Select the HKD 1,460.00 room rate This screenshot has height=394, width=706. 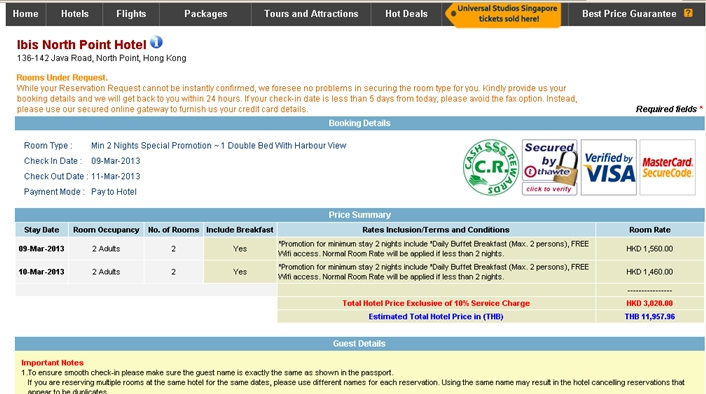click(x=650, y=272)
